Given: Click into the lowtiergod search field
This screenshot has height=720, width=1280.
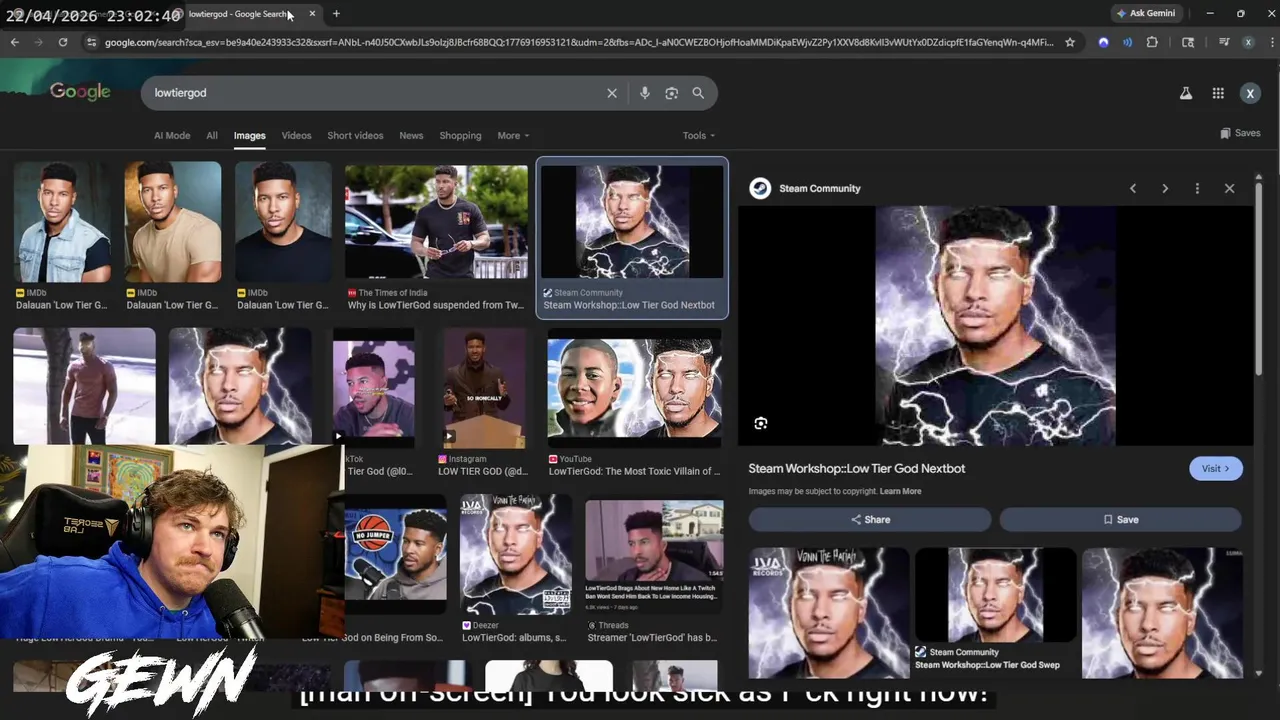Looking at the screenshot, I should pos(375,93).
